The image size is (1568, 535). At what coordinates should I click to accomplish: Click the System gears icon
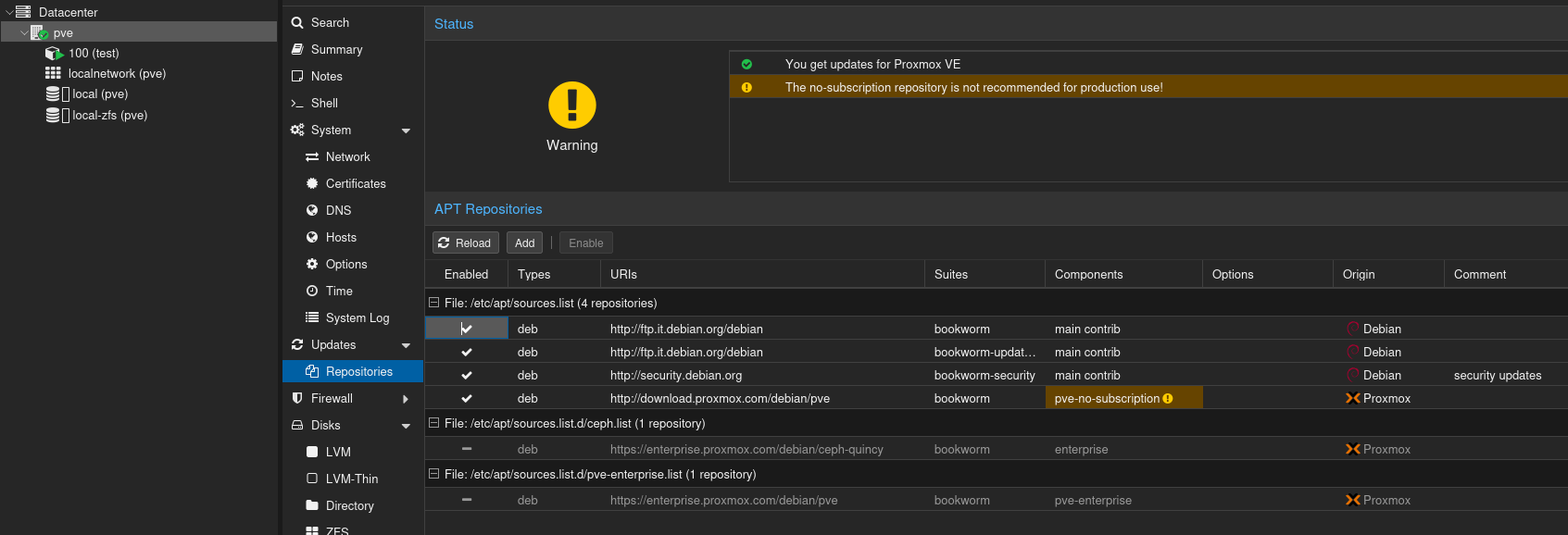[297, 130]
